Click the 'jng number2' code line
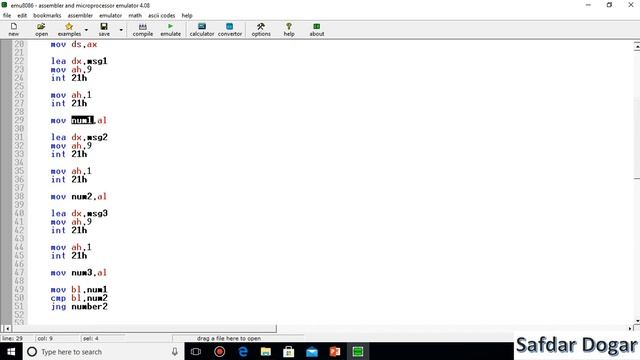Viewport: 640px width, 360px height. click(x=79, y=307)
